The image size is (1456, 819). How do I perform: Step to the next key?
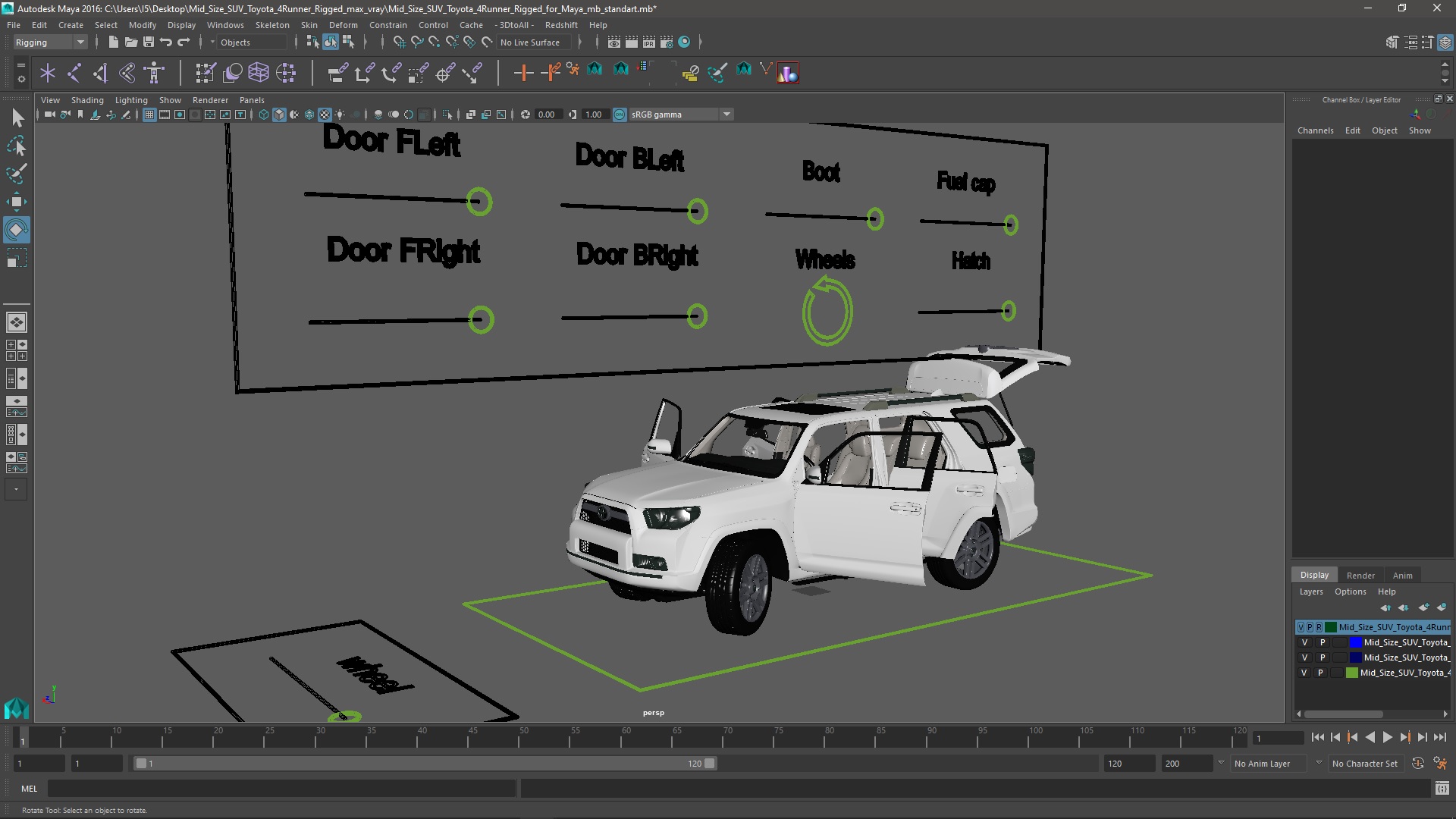[x=1404, y=737]
